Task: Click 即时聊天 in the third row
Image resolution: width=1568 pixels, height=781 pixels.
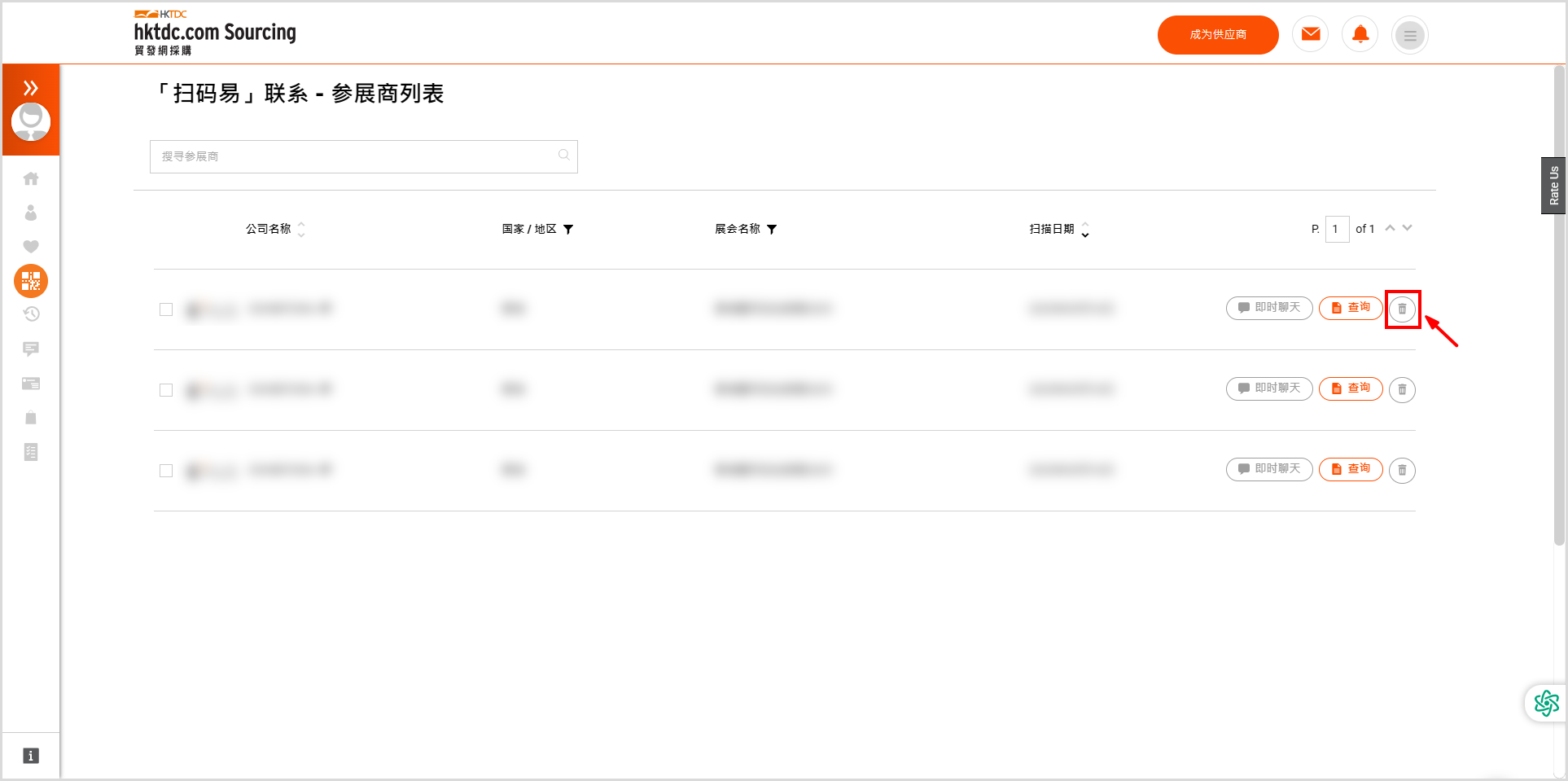Action: 1269,469
